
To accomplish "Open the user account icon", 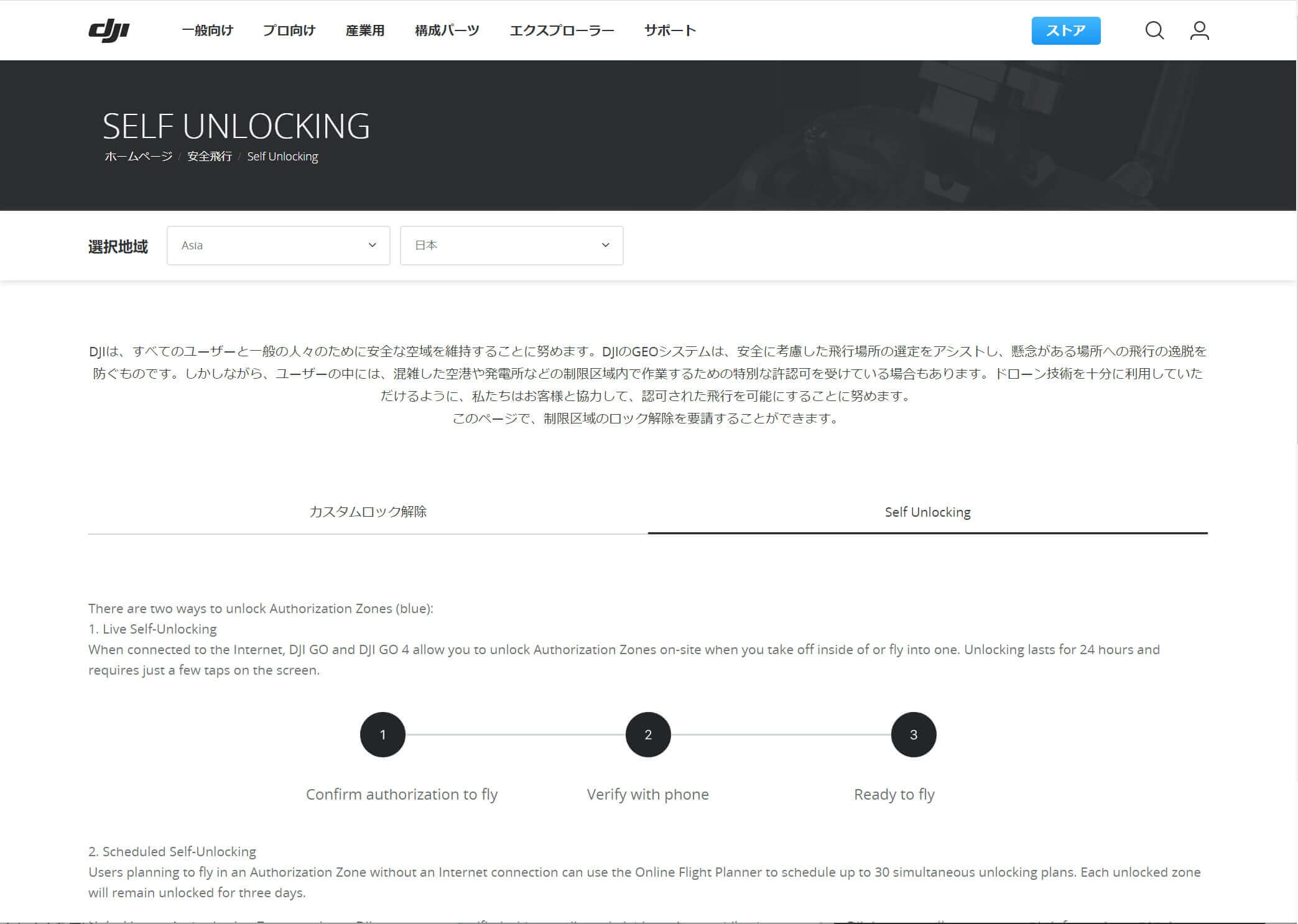I will pos(1199,30).
